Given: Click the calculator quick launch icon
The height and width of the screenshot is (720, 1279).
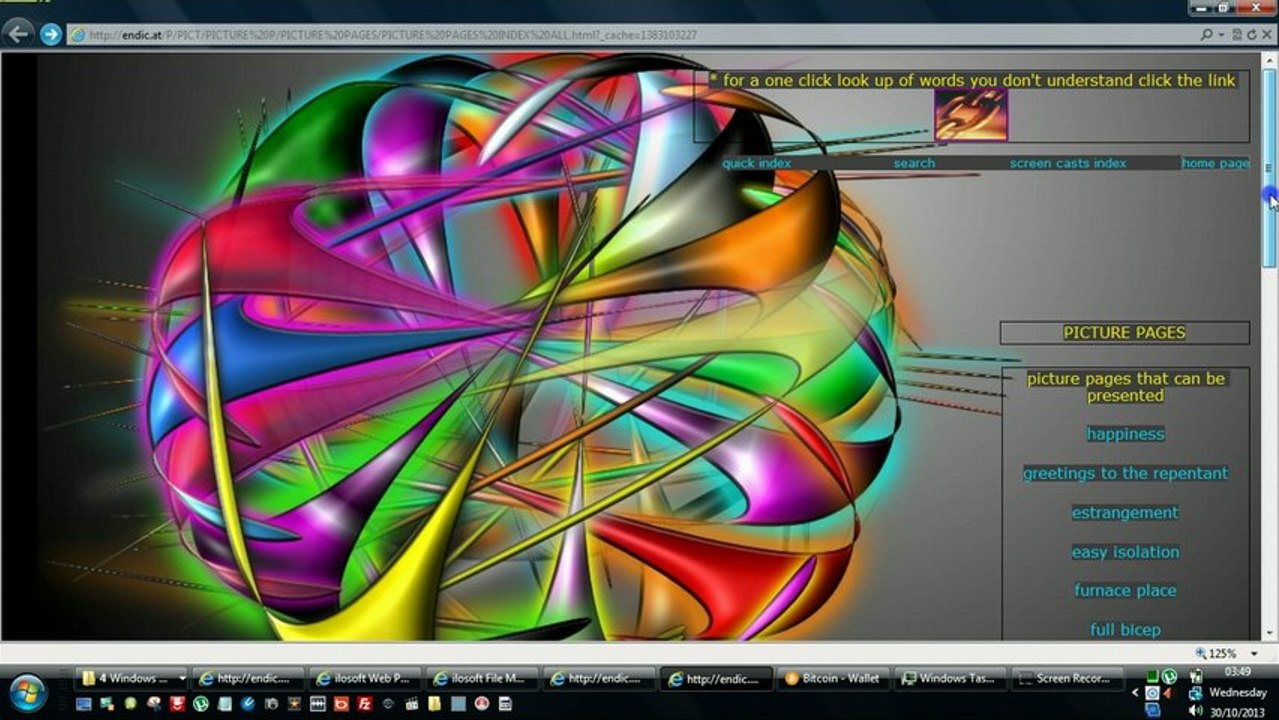Looking at the screenshot, I should click(x=505, y=704).
